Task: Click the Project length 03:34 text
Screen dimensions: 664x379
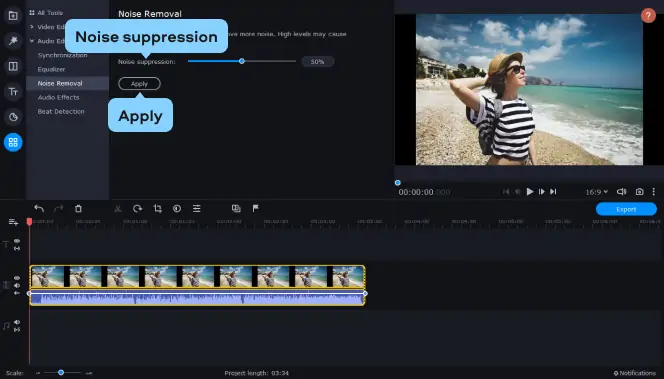Action: tap(257, 373)
